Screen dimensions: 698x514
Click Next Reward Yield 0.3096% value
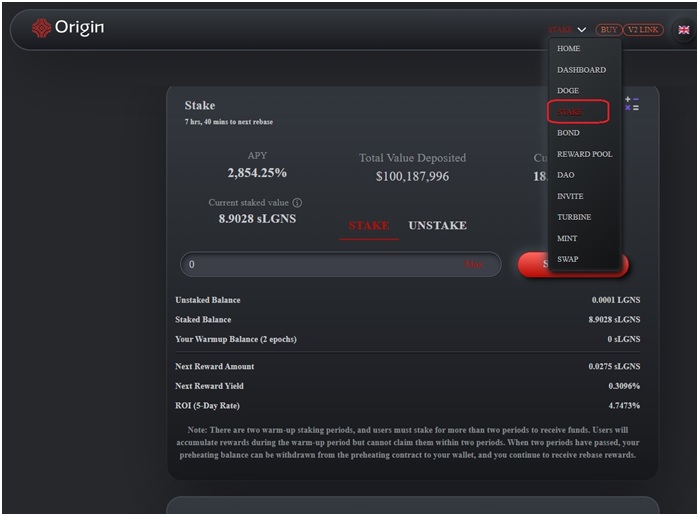tap(624, 386)
